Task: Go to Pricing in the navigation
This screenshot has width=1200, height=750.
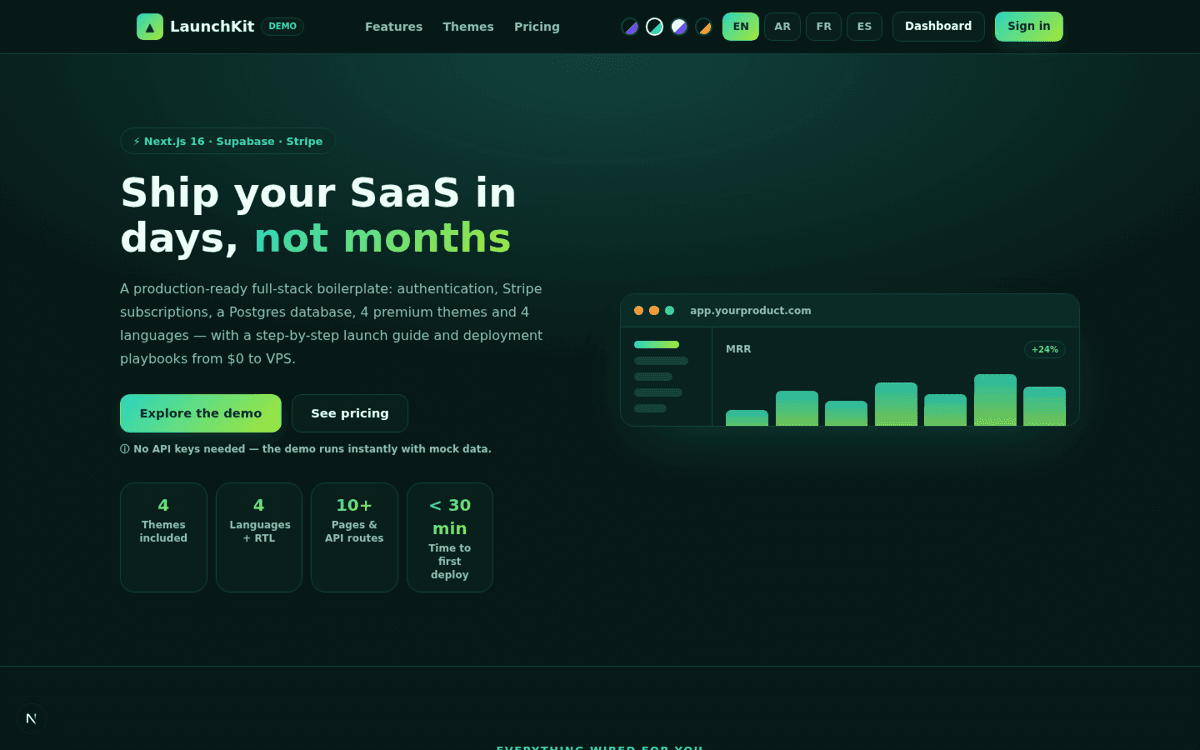Action: coord(537,27)
